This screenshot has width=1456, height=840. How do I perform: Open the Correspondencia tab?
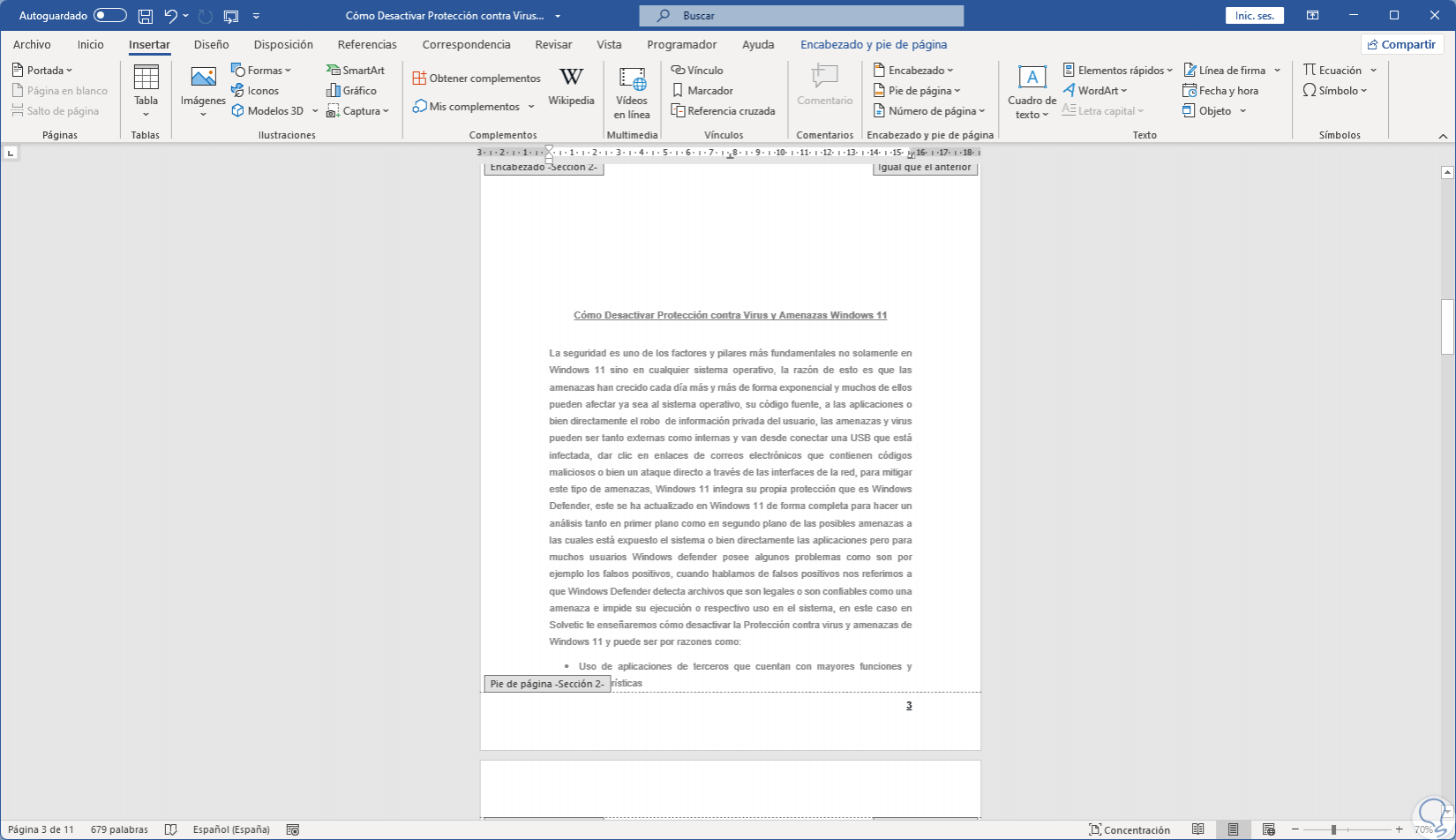point(466,44)
